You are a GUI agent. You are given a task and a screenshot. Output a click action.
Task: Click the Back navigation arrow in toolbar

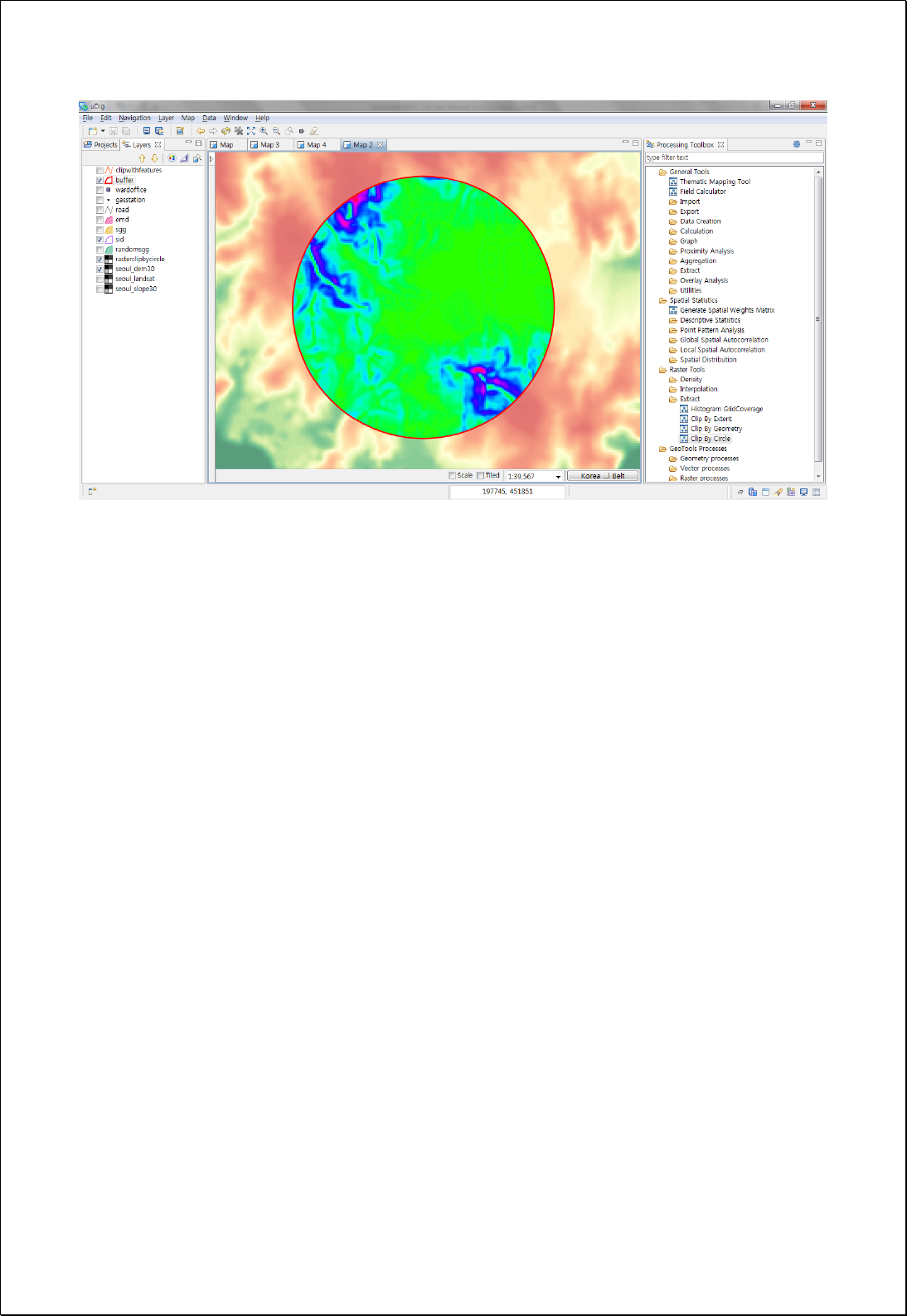(201, 131)
